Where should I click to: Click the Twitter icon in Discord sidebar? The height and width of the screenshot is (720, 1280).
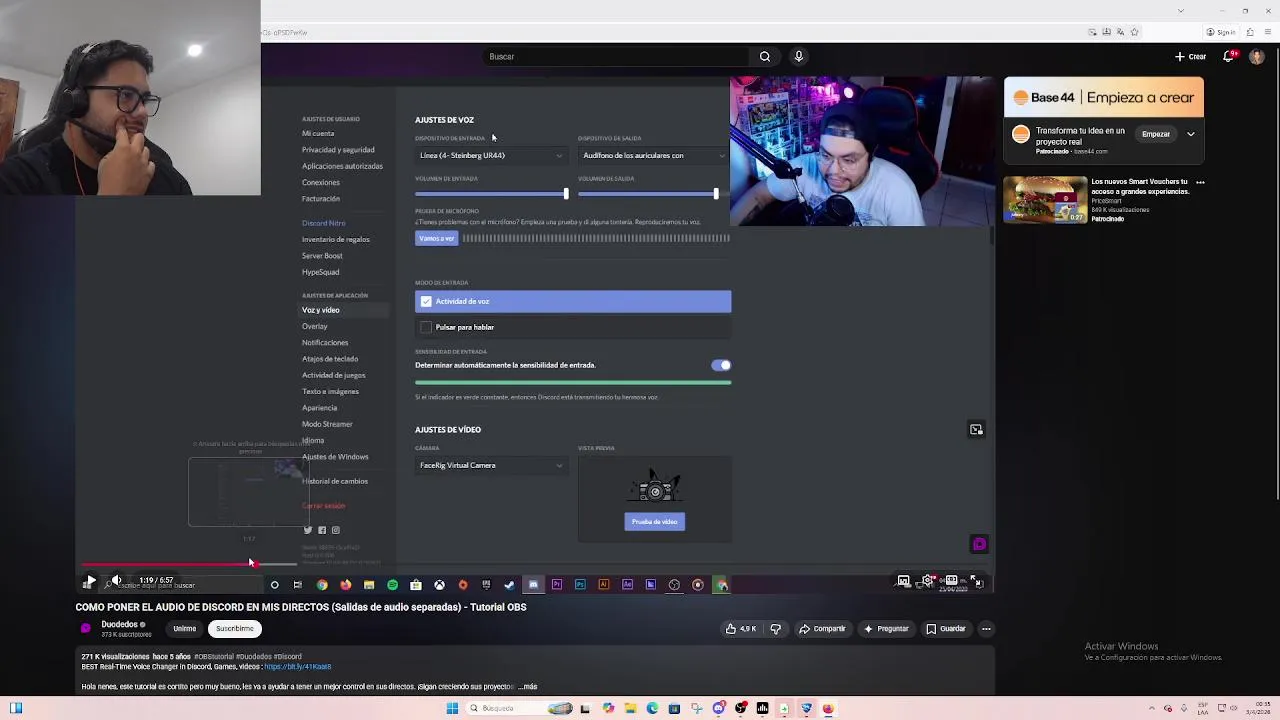click(308, 530)
